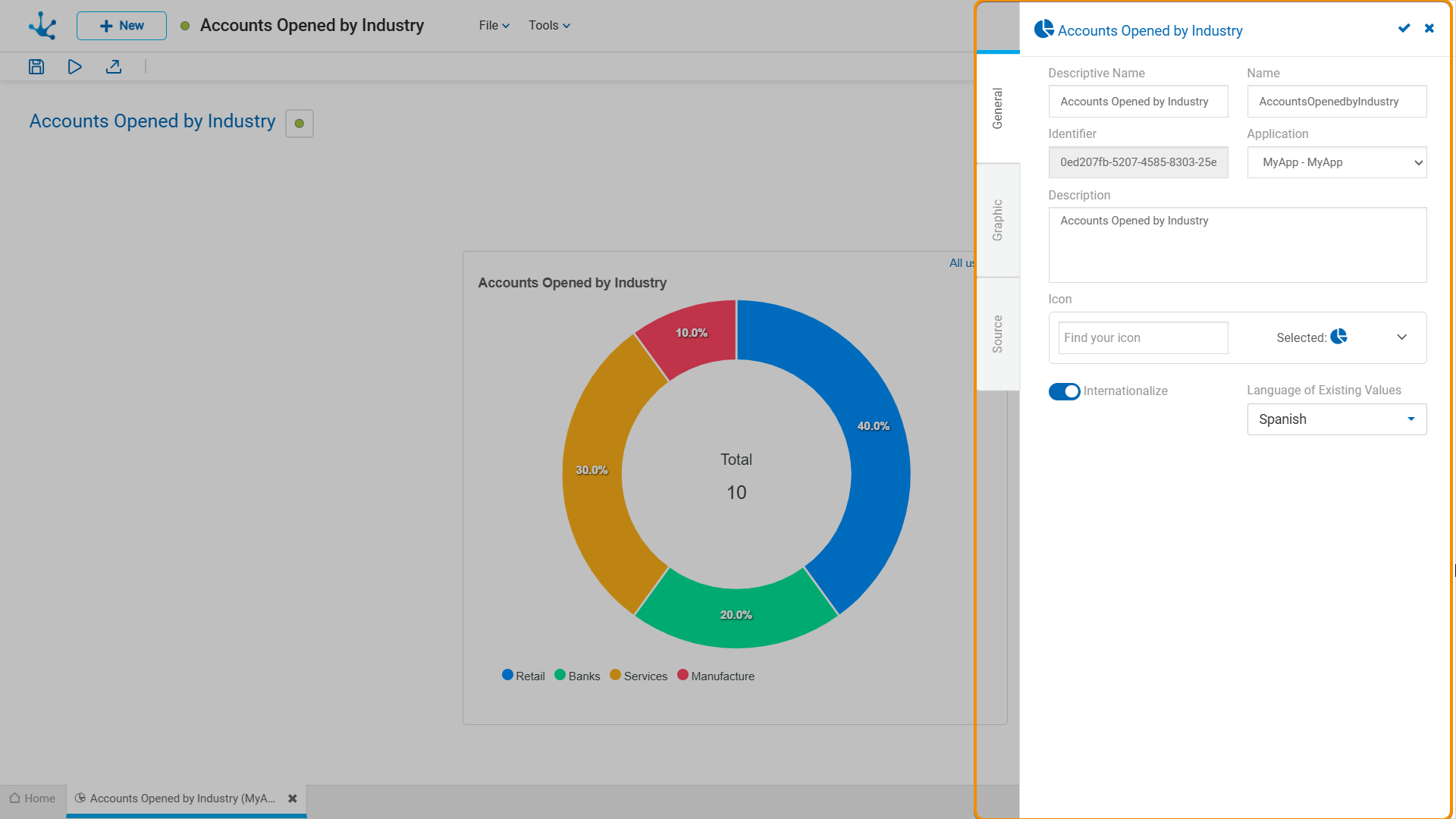Open the Language of Existing Values dropdown

pos(1336,419)
